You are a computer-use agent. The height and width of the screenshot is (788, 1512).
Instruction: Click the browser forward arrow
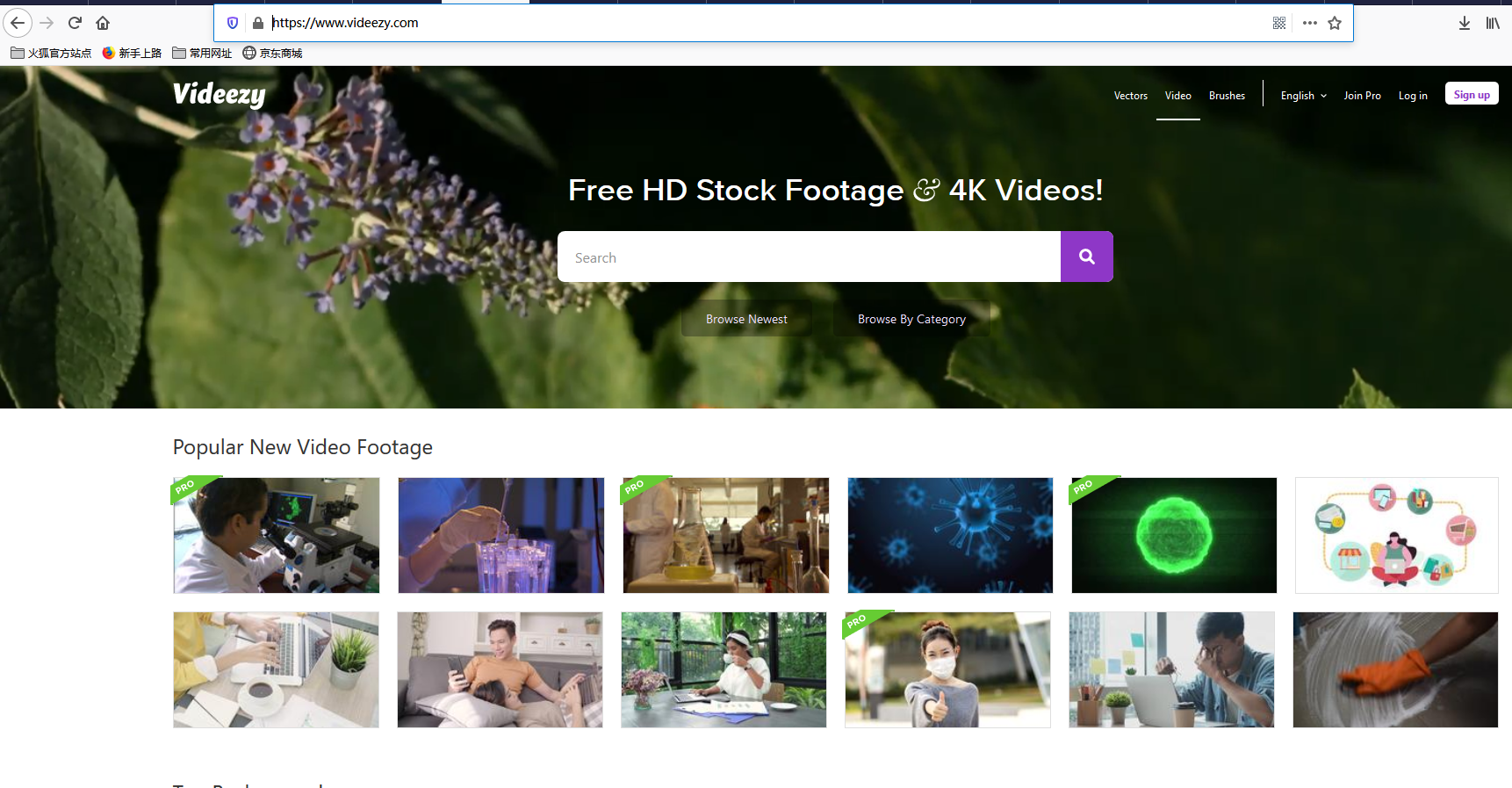click(47, 23)
